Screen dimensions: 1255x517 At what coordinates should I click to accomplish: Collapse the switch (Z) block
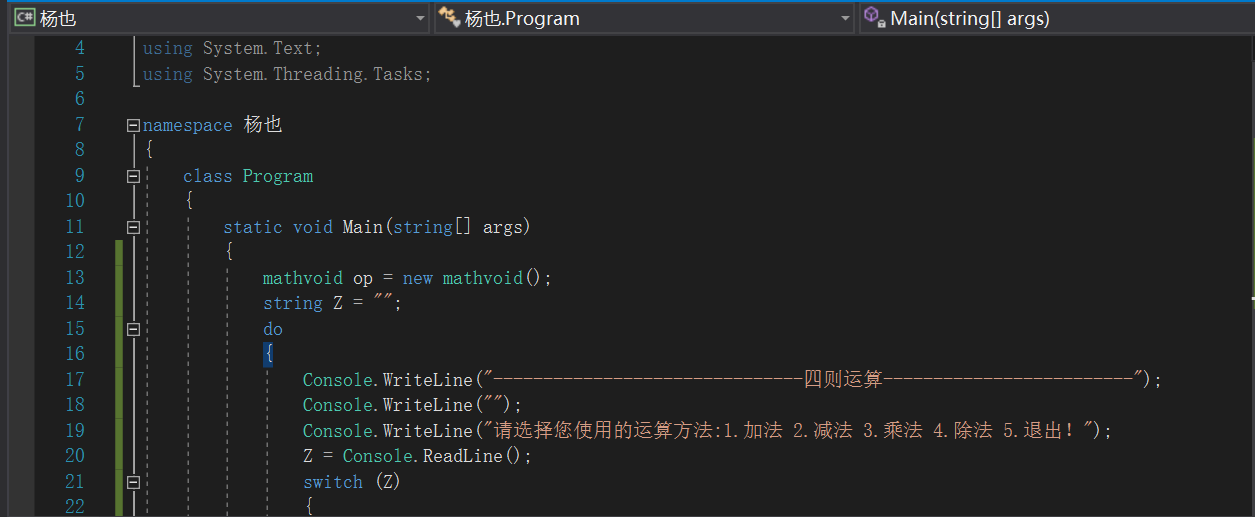click(133, 482)
